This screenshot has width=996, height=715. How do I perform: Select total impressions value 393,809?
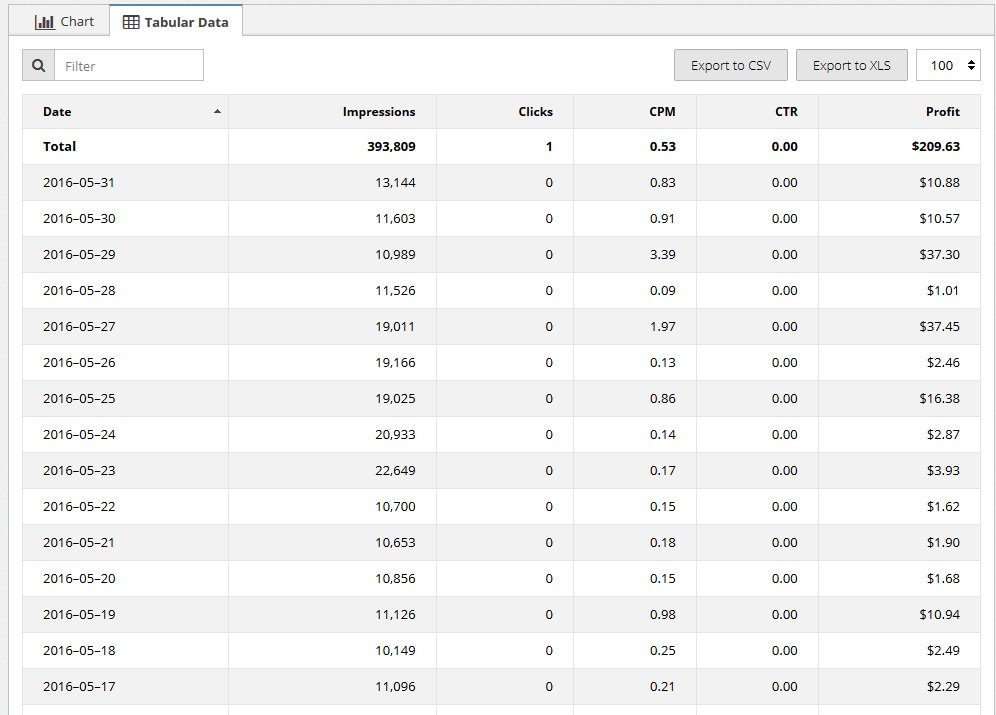(x=391, y=147)
